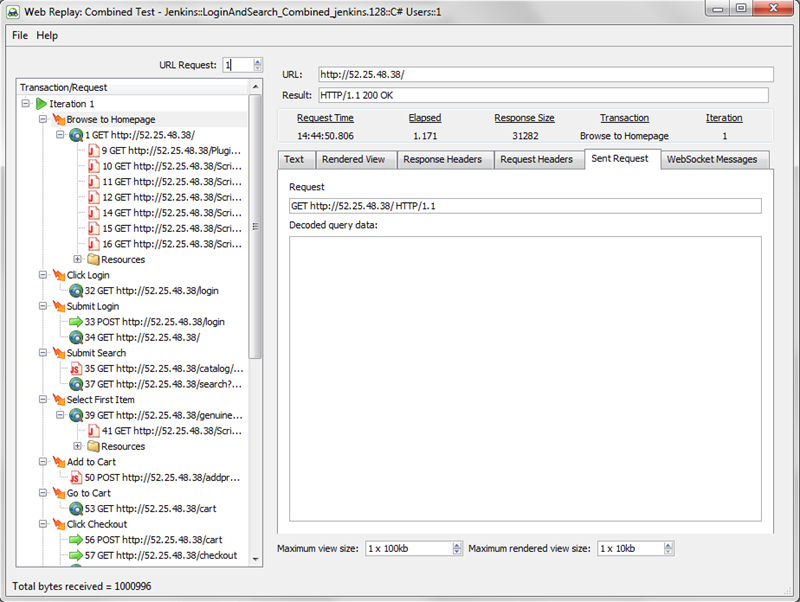Click the Resources folder icon under Browse to Homepage

pyautogui.click(x=93, y=260)
